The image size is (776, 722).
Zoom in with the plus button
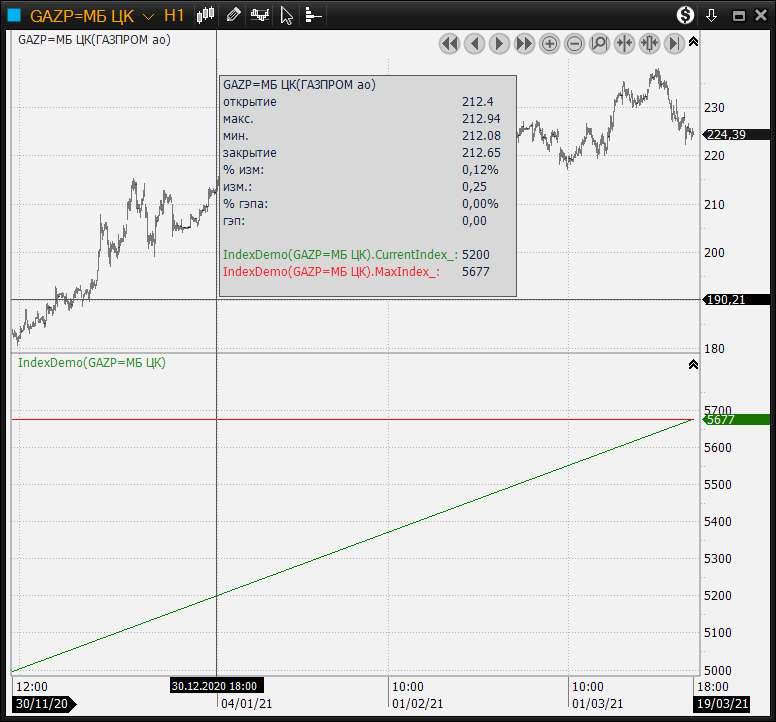click(550, 43)
